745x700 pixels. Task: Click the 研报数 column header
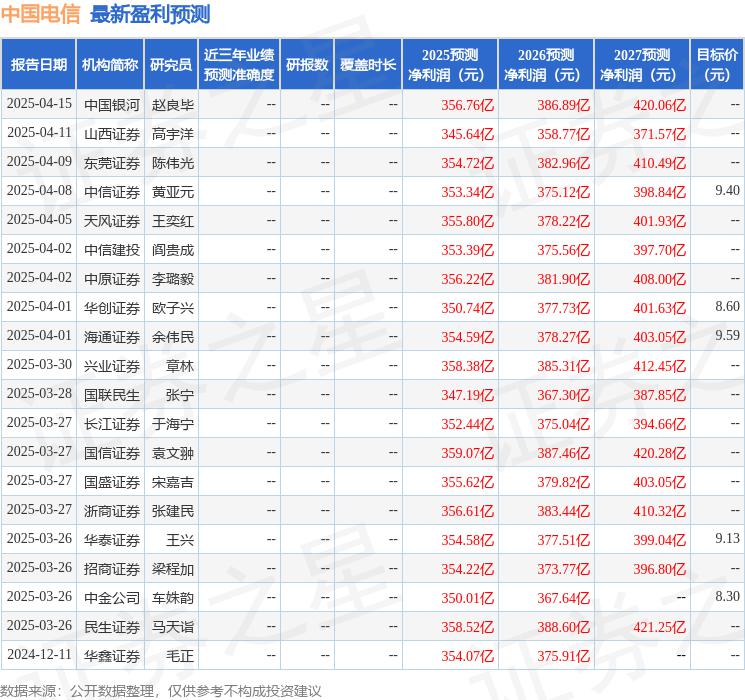coord(307,65)
